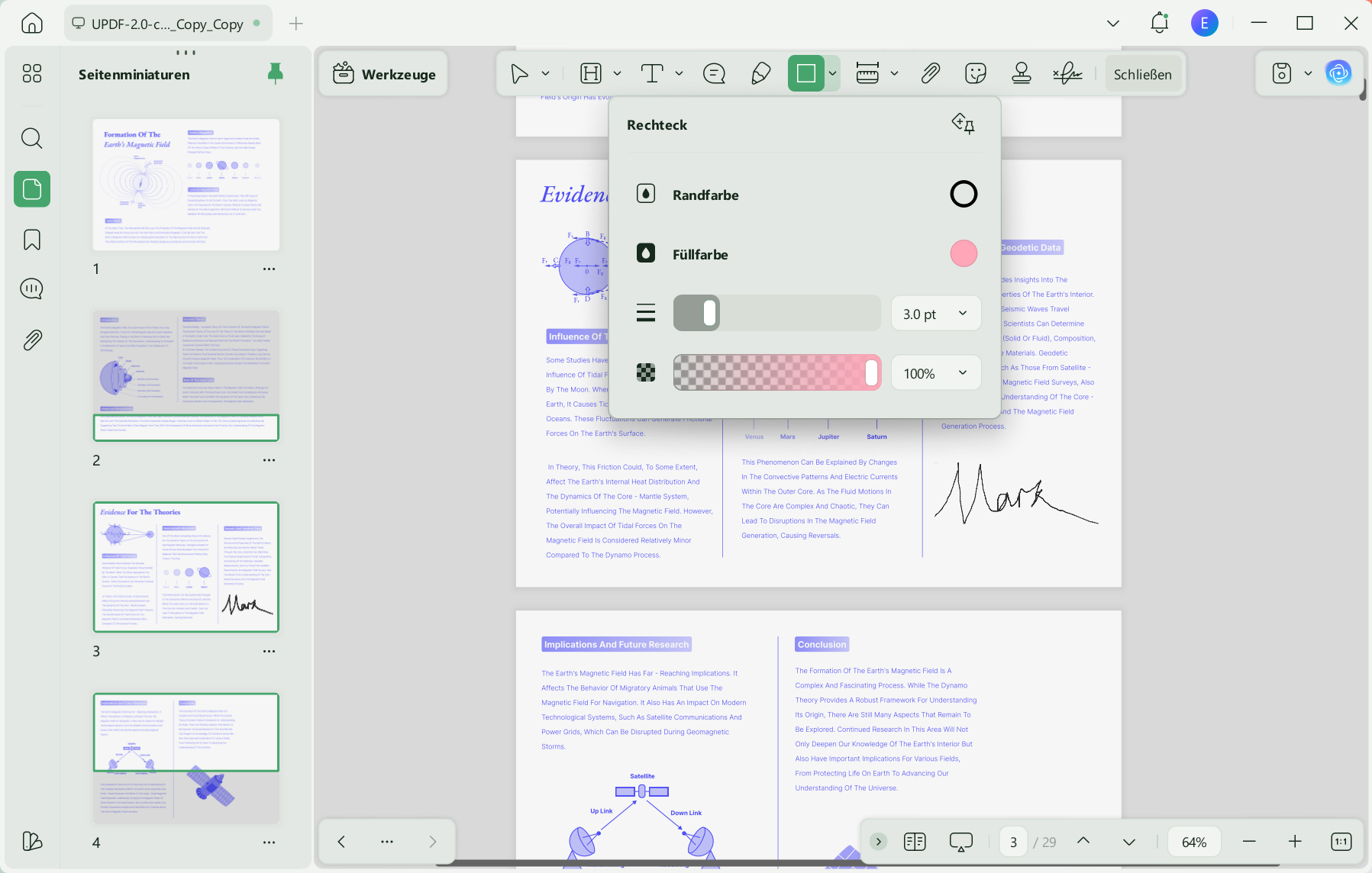Start presentation slideshow mode
The width and height of the screenshot is (1372, 873).
[960, 842]
